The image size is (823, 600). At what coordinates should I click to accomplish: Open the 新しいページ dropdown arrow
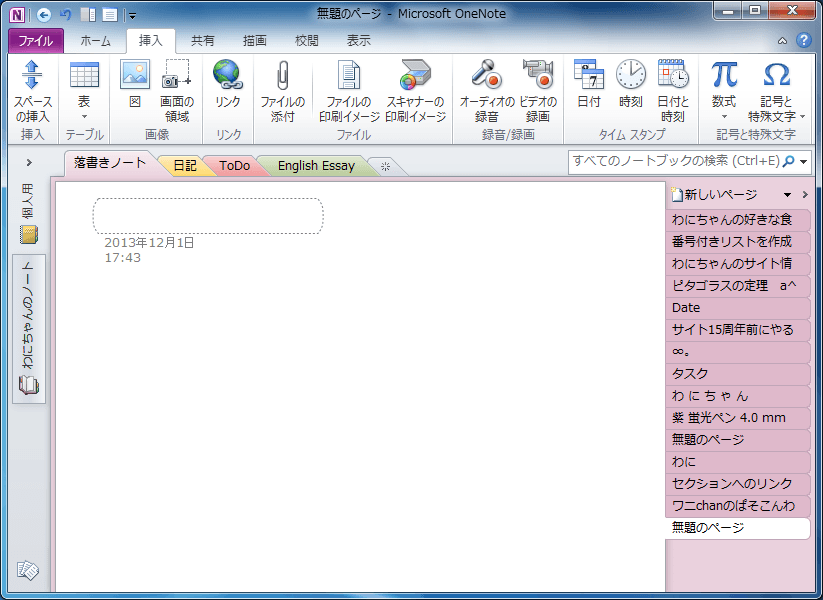(787, 195)
